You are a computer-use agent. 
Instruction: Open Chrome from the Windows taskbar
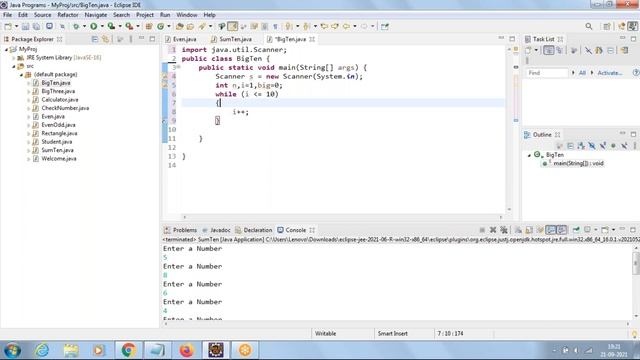pyautogui.click(x=128, y=350)
